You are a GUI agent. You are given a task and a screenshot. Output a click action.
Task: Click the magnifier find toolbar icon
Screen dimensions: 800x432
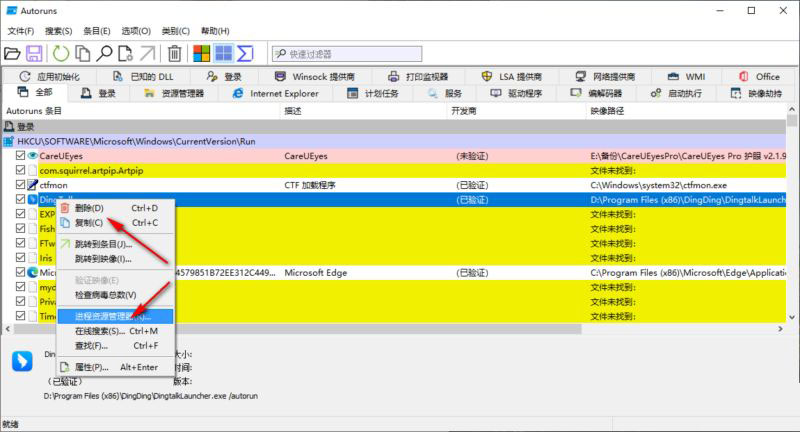point(104,54)
